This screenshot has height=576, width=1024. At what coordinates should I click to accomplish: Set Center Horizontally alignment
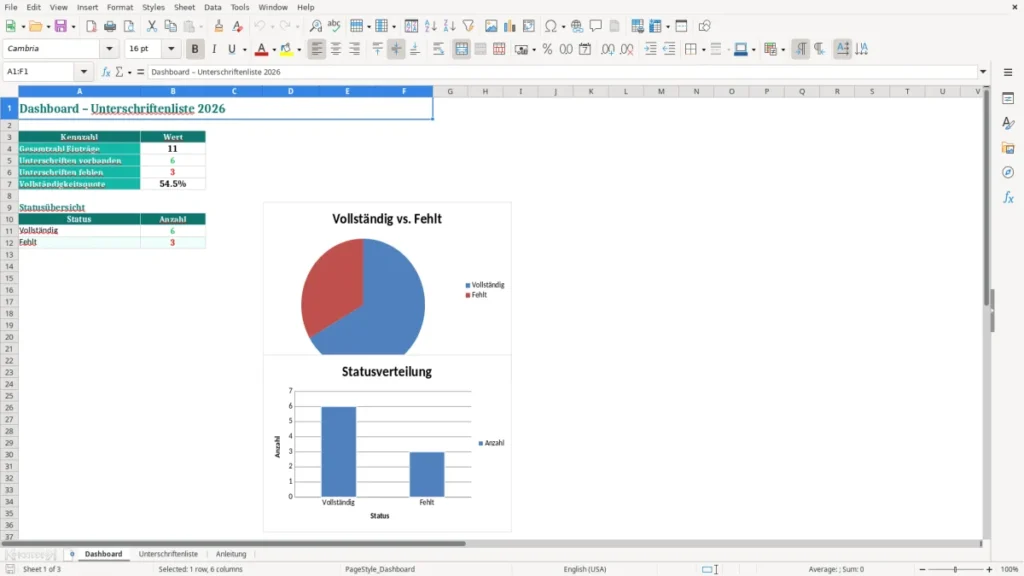point(336,49)
